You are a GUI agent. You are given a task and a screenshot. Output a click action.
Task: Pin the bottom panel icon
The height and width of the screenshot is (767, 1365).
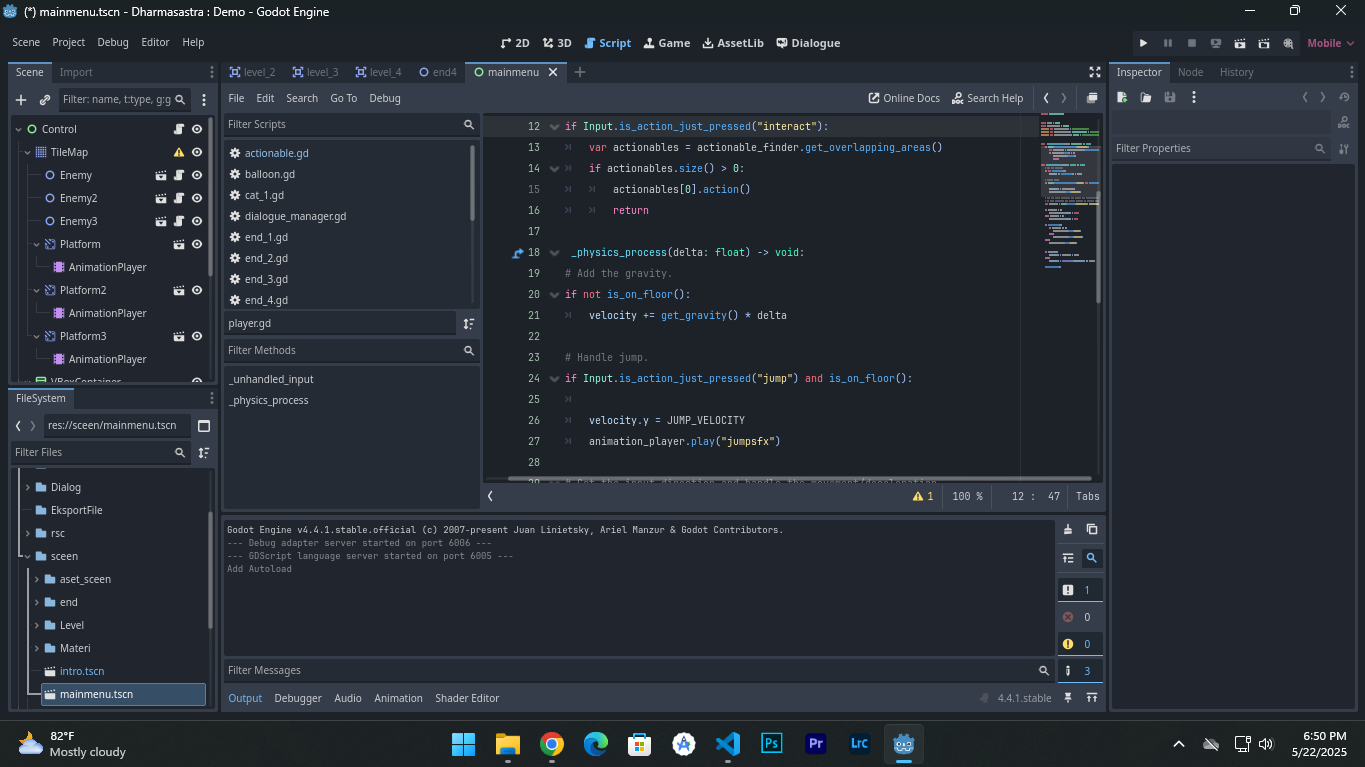tap(1068, 698)
